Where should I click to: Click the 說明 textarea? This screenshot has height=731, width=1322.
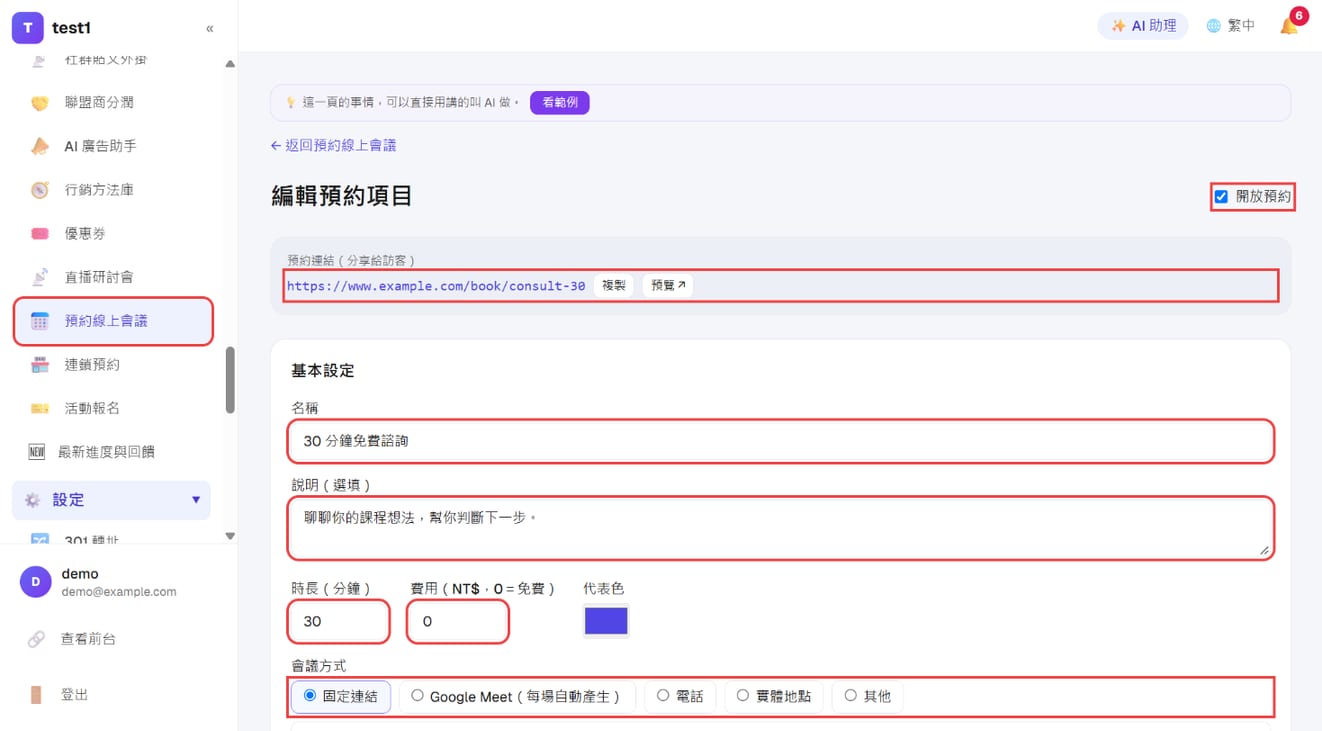click(781, 528)
